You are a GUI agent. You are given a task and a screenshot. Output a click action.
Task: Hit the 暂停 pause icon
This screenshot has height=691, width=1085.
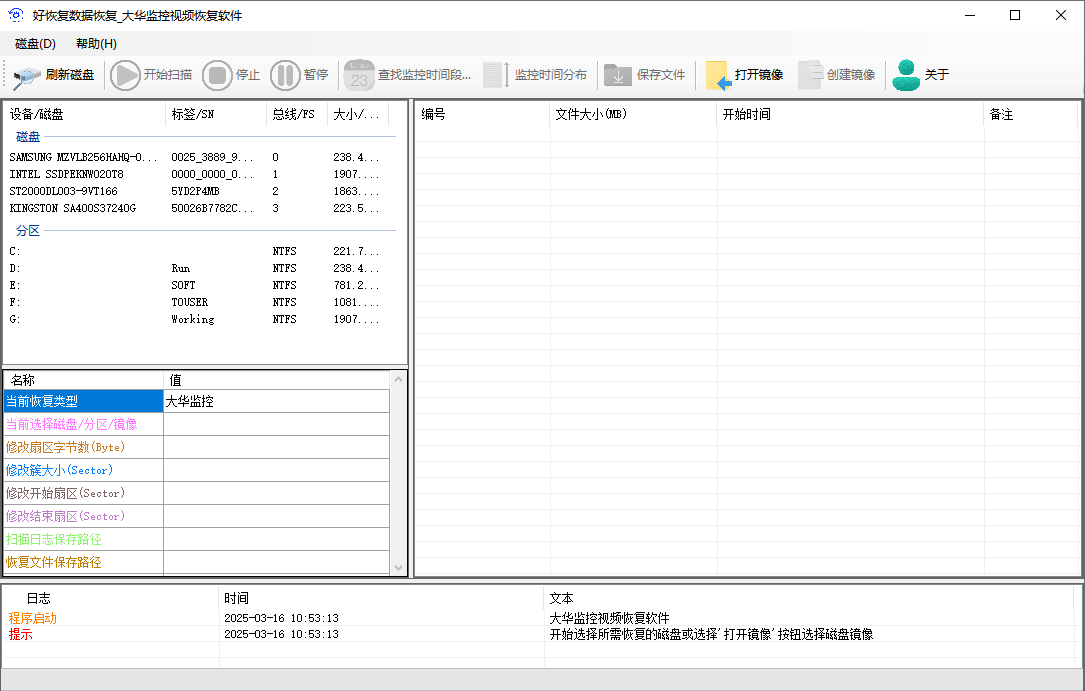click(285, 75)
